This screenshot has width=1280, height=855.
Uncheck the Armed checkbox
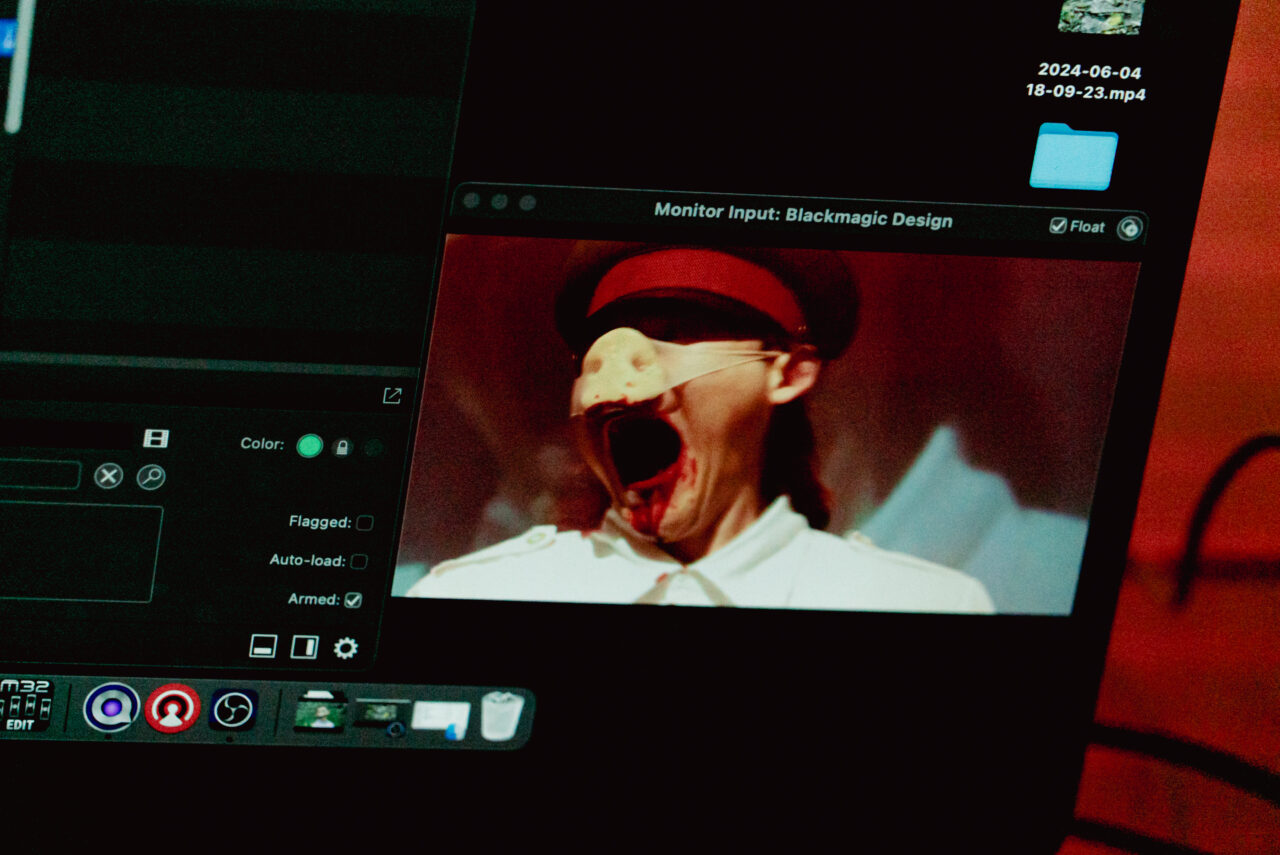pyautogui.click(x=353, y=600)
